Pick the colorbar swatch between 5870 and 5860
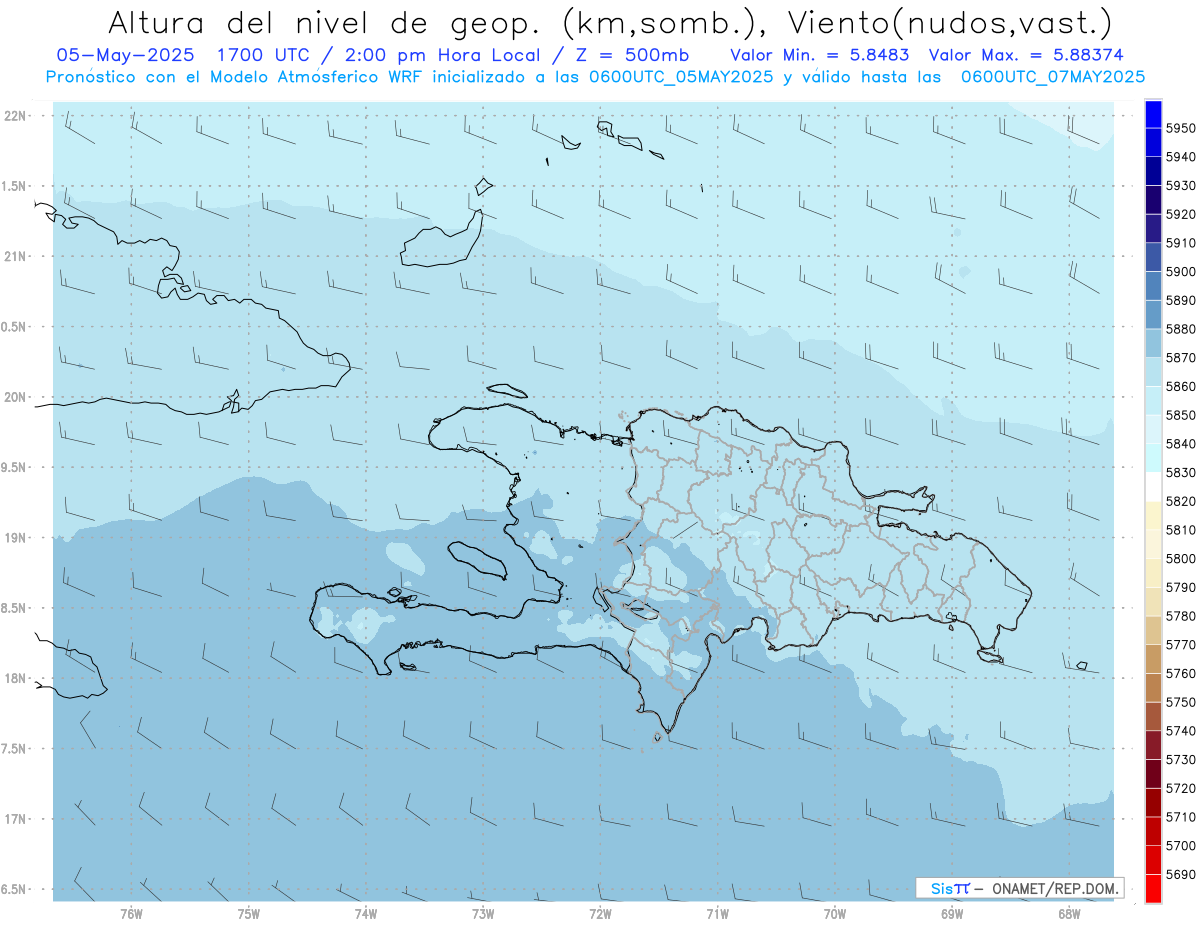The width and height of the screenshot is (1200, 927). [1153, 372]
